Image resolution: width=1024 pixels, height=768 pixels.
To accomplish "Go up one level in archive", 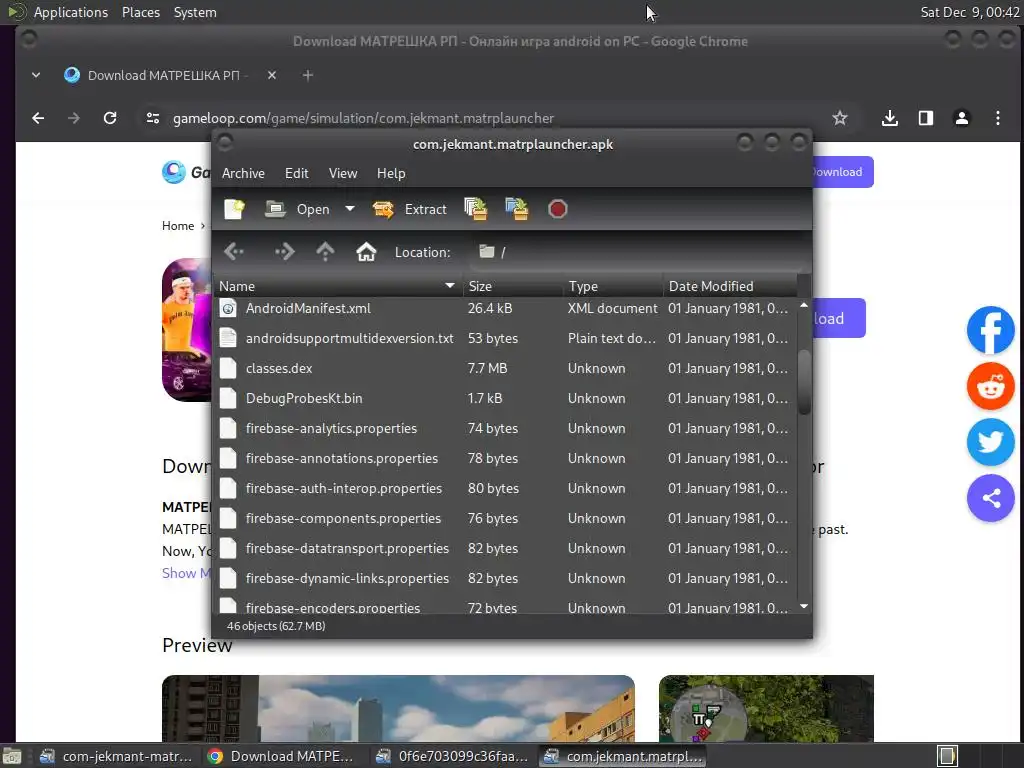I will click(x=325, y=251).
